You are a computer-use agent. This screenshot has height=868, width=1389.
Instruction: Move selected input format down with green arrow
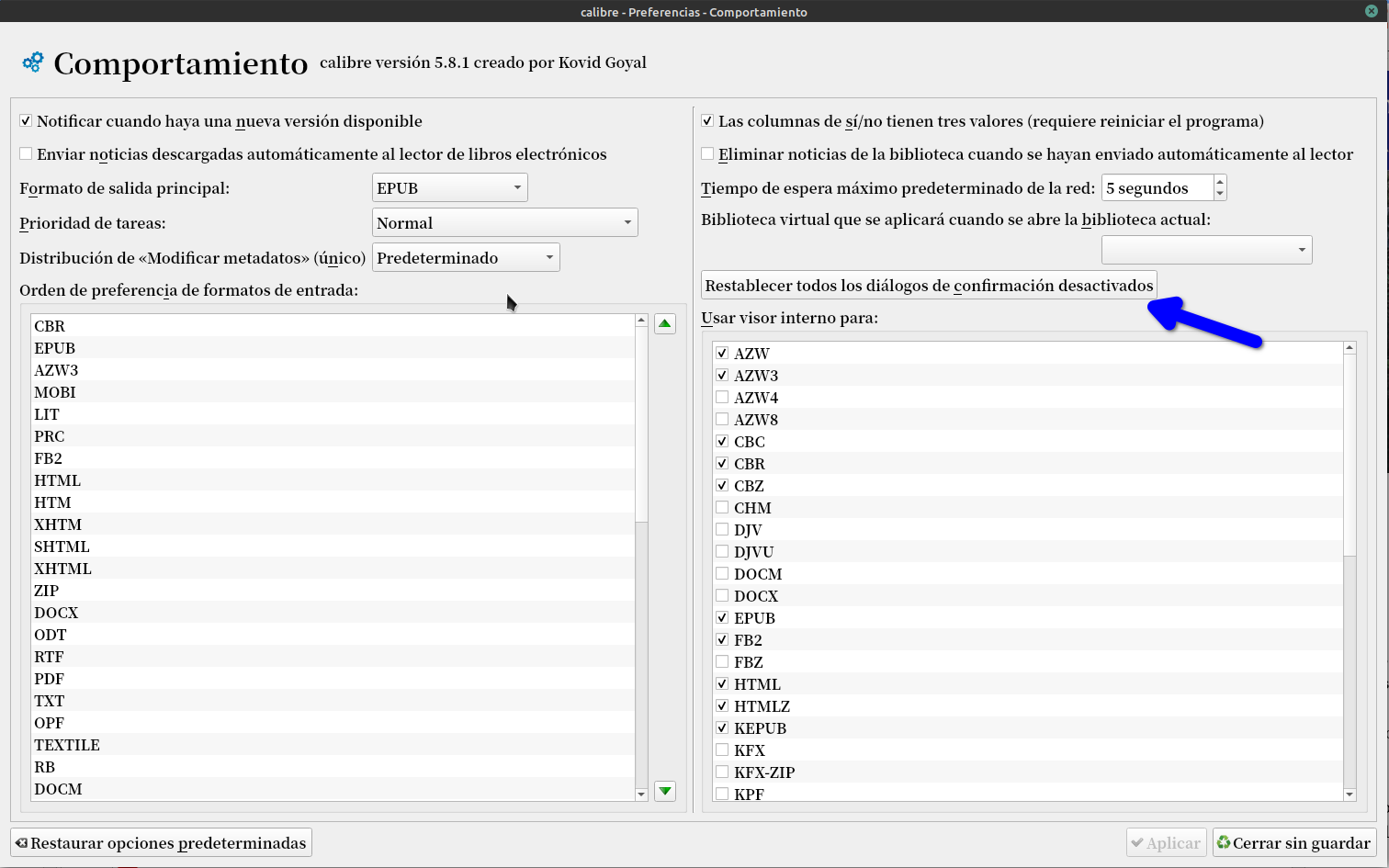point(665,791)
